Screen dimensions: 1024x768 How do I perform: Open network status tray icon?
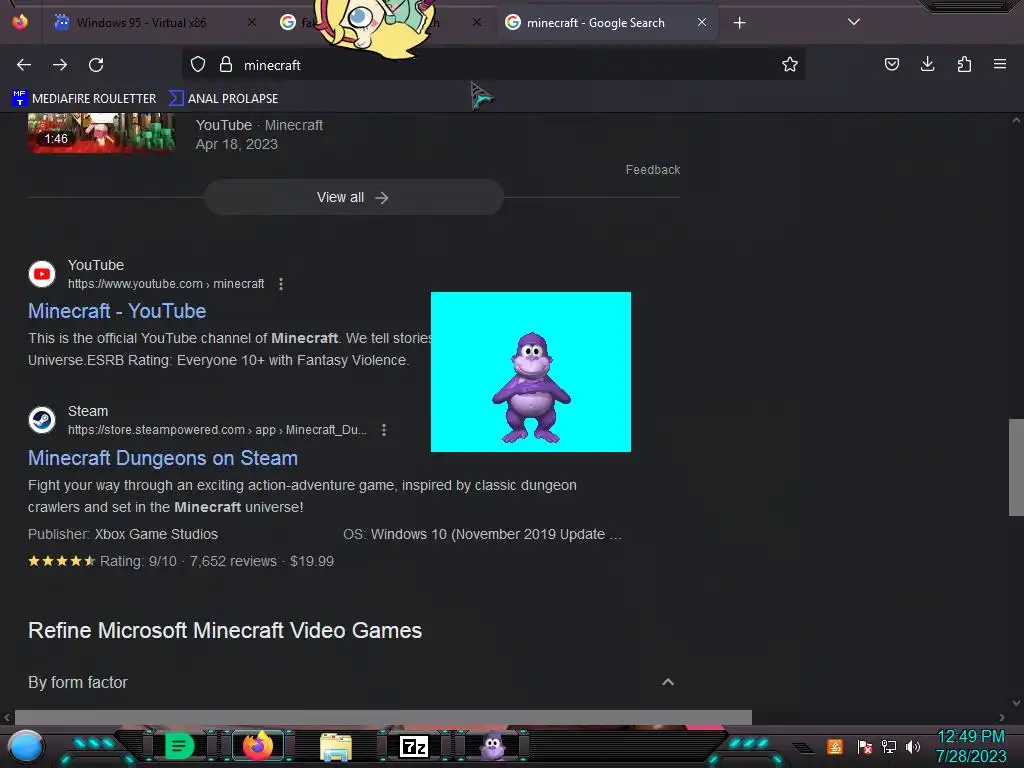click(x=889, y=746)
